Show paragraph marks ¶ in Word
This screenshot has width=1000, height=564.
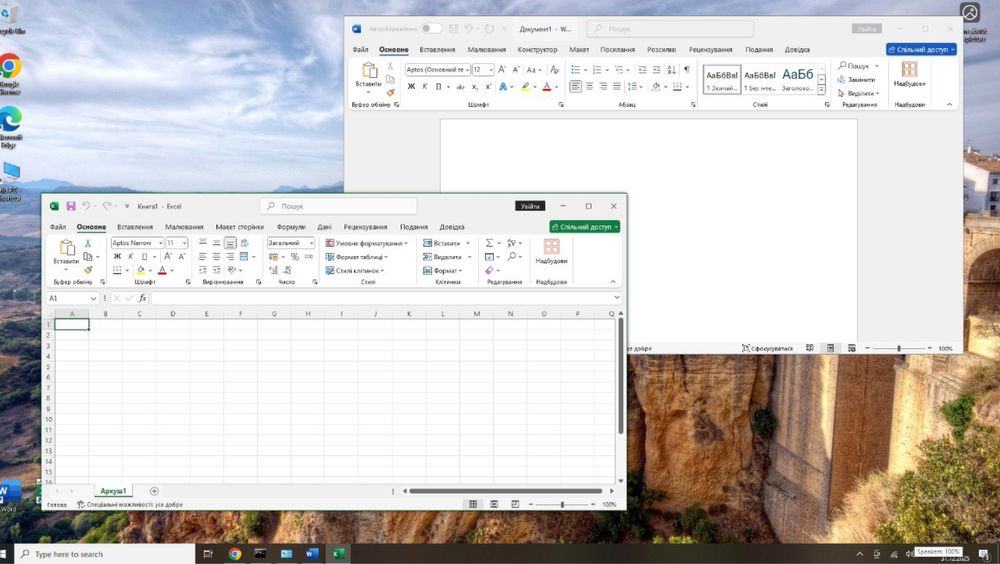pyautogui.click(x=687, y=70)
